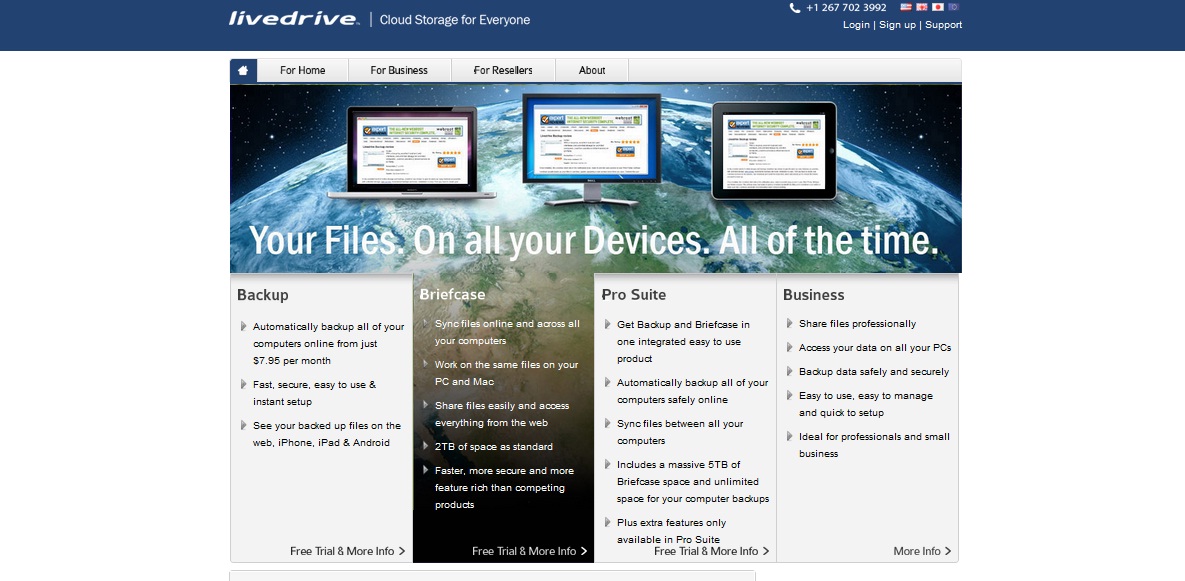Open the For Home menu
The height and width of the screenshot is (581, 1185).
click(303, 70)
